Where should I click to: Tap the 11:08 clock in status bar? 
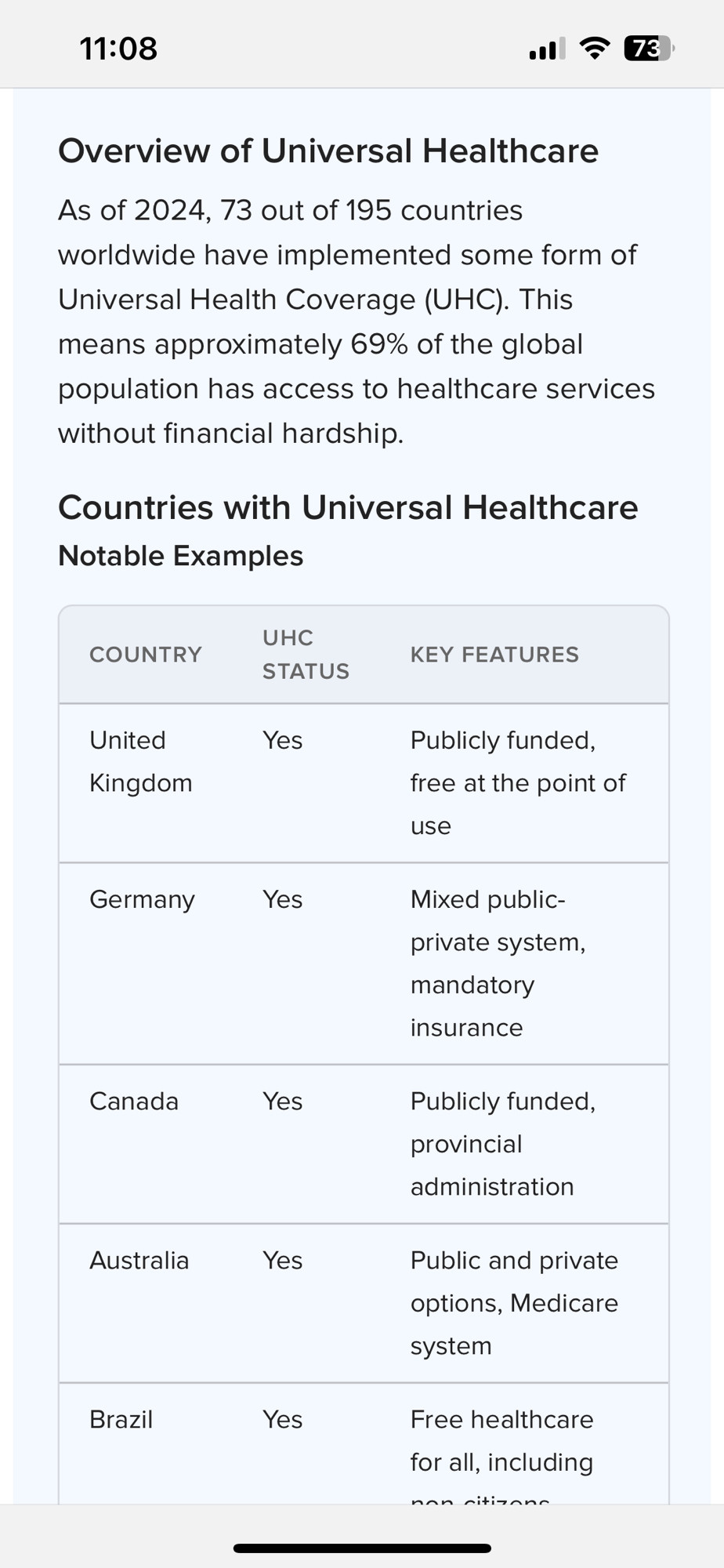[x=118, y=49]
